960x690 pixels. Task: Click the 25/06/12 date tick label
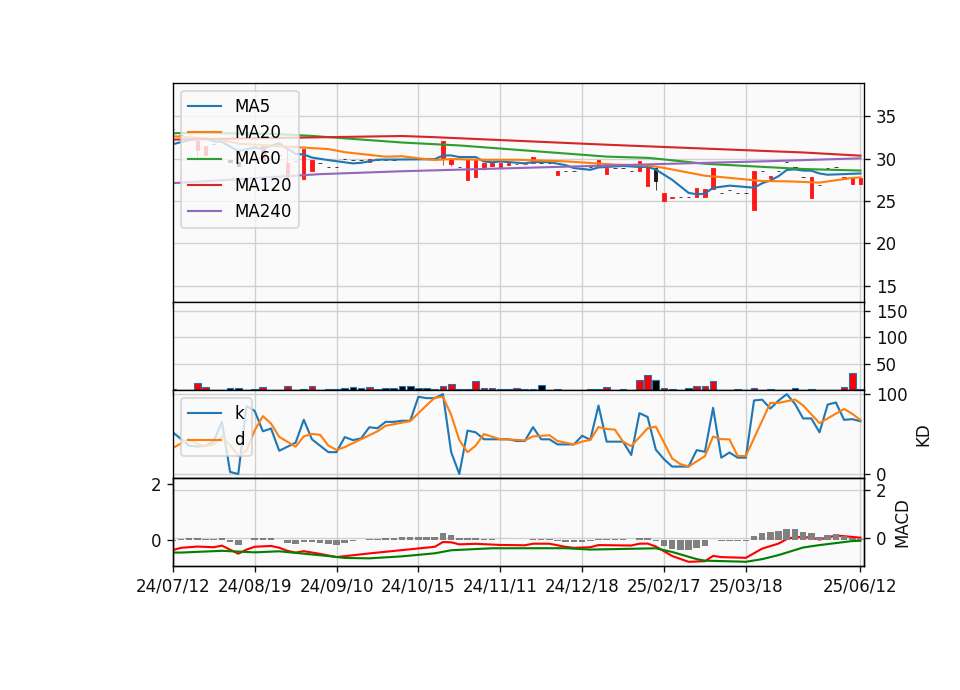pos(860,586)
